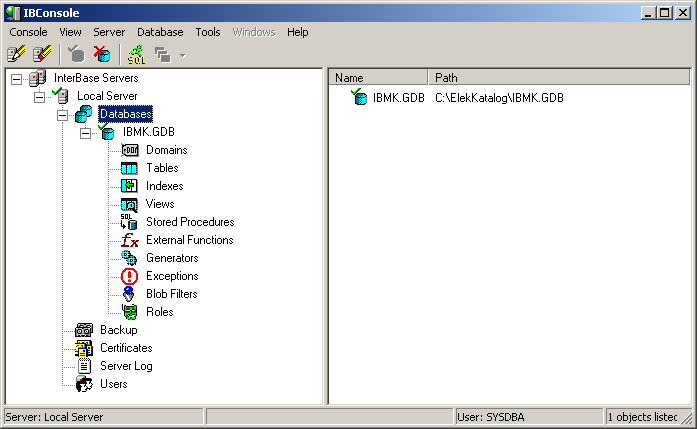Screen dimensions: 697x429
Task: Select IBMK.GDB name in right list
Action: click(x=399, y=98)
